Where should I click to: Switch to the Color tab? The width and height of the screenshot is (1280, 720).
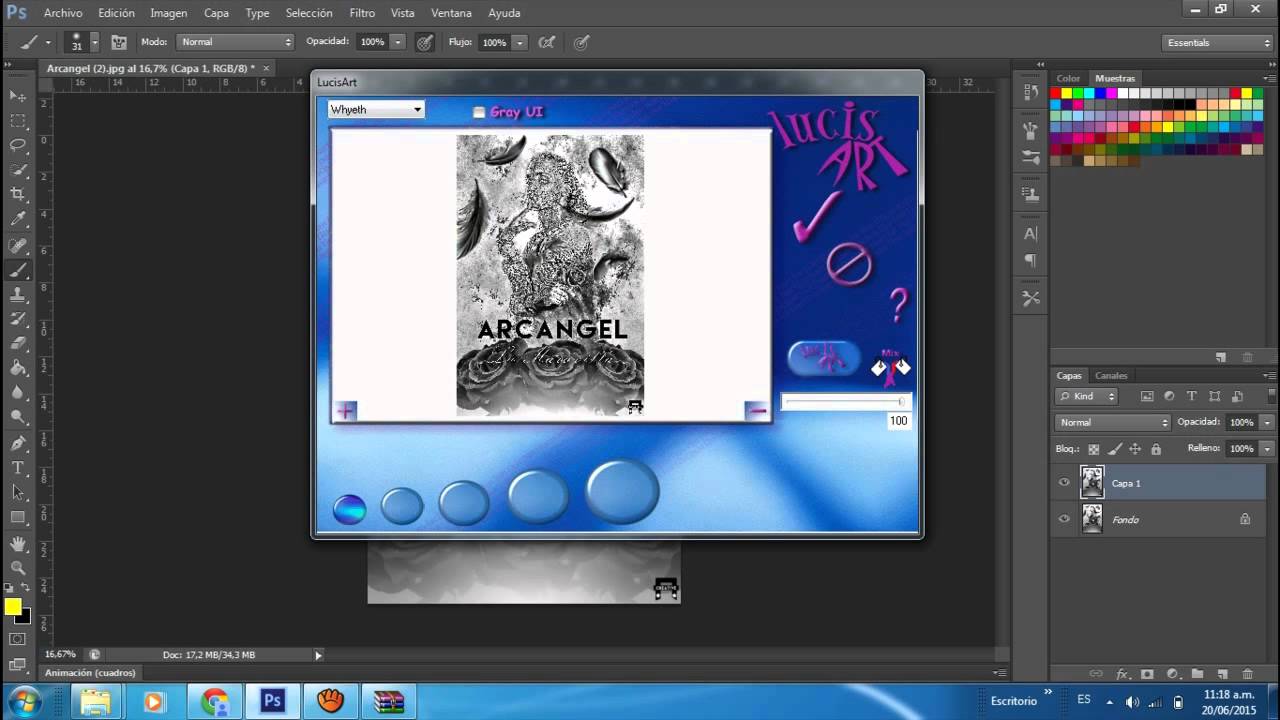pyautogui.click(x=1068, y=78)
